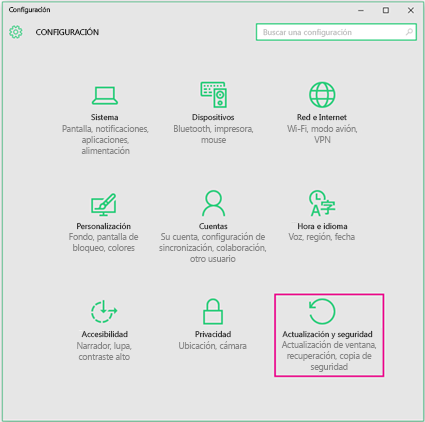Click 'Fondo, pantalla de bloqueo, colores' text
The width and height of the screenshot is (425, 422).
click(104, 242)
